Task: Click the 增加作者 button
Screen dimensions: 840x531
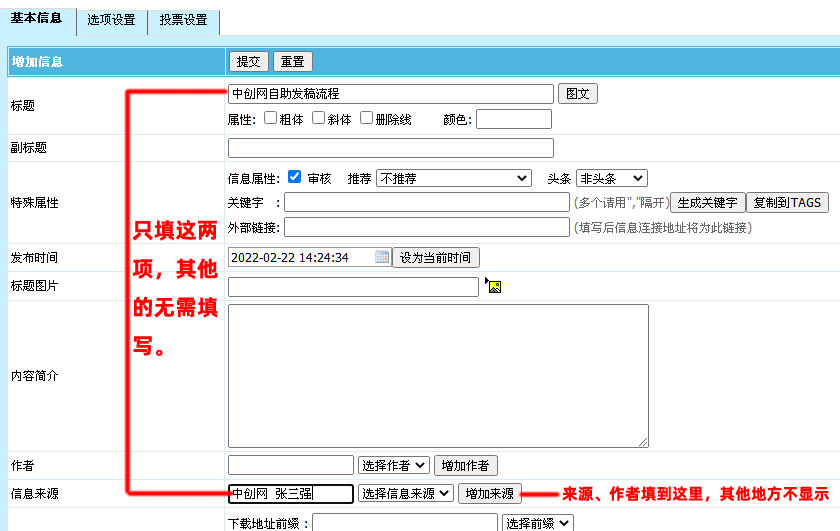Action: point(466,466)
